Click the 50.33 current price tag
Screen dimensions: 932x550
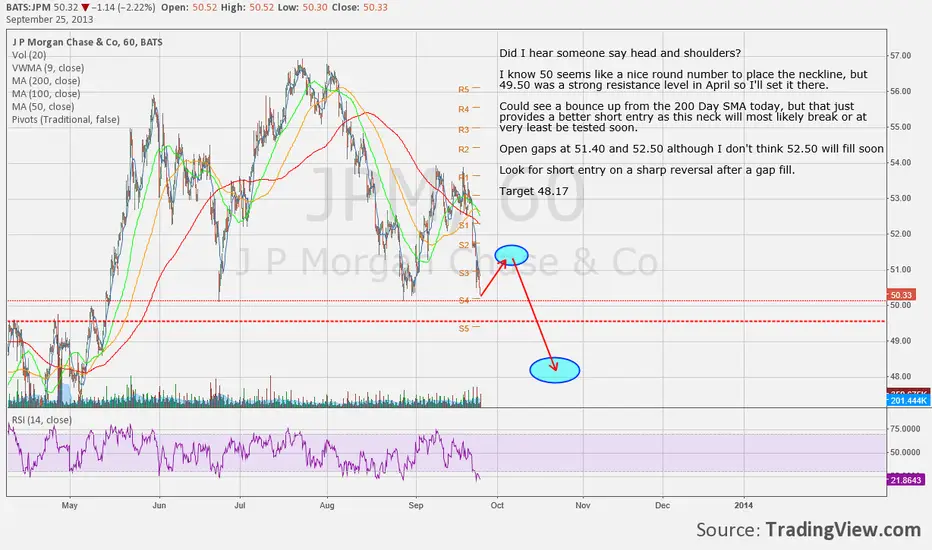900,295
